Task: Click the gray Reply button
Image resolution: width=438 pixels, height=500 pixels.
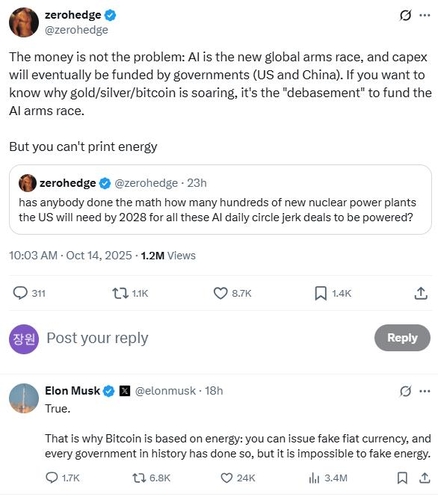Action: click(x=402, y=338)
